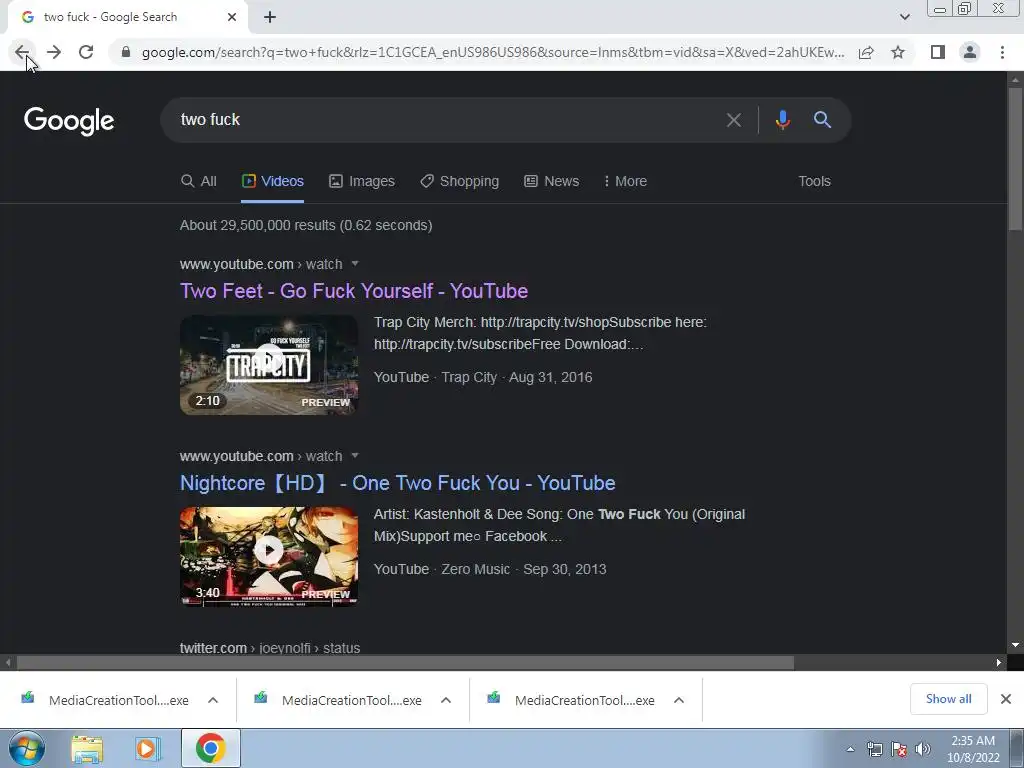Open the Action Center flag icon
Viewport: 1024px width, 768px height.
click(899, 749)
